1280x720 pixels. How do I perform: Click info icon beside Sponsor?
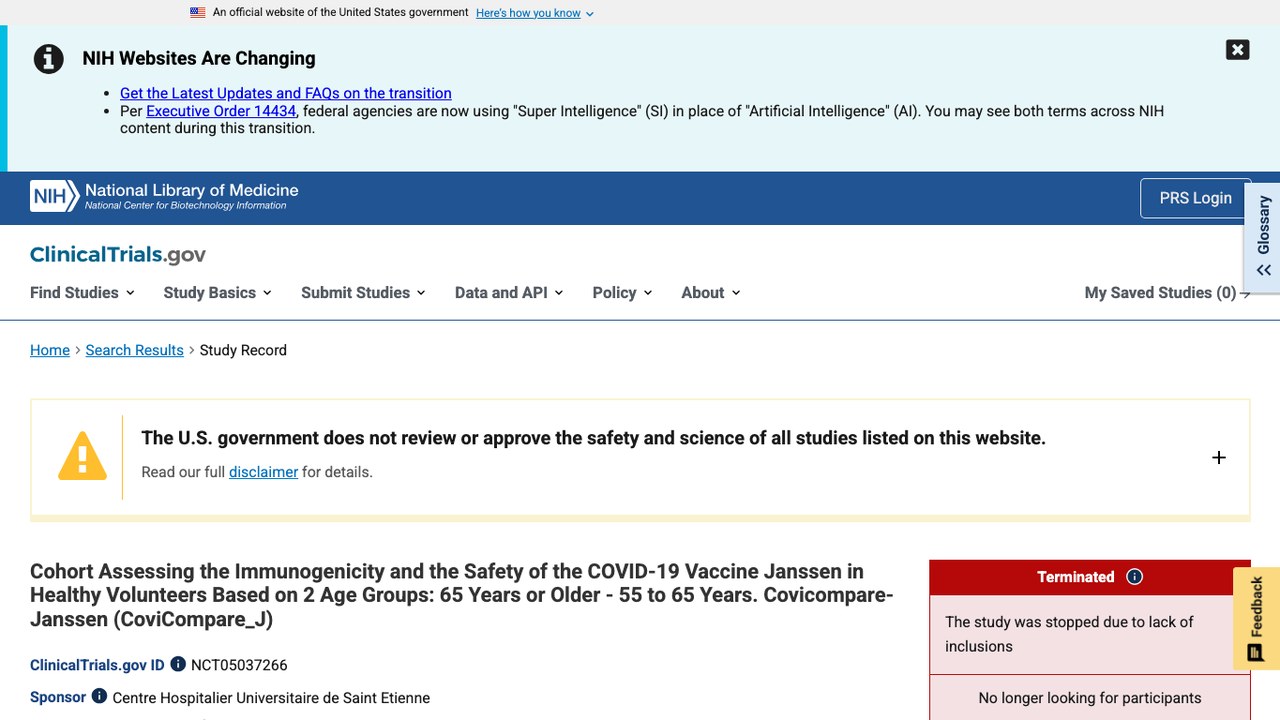[x=99, y=696]
